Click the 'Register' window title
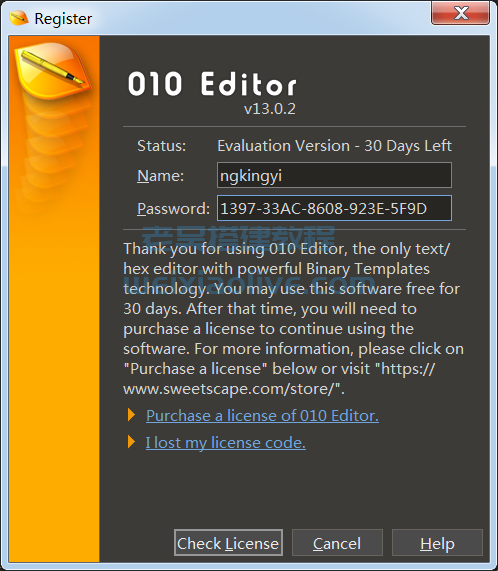 click(x=63, y=19)
